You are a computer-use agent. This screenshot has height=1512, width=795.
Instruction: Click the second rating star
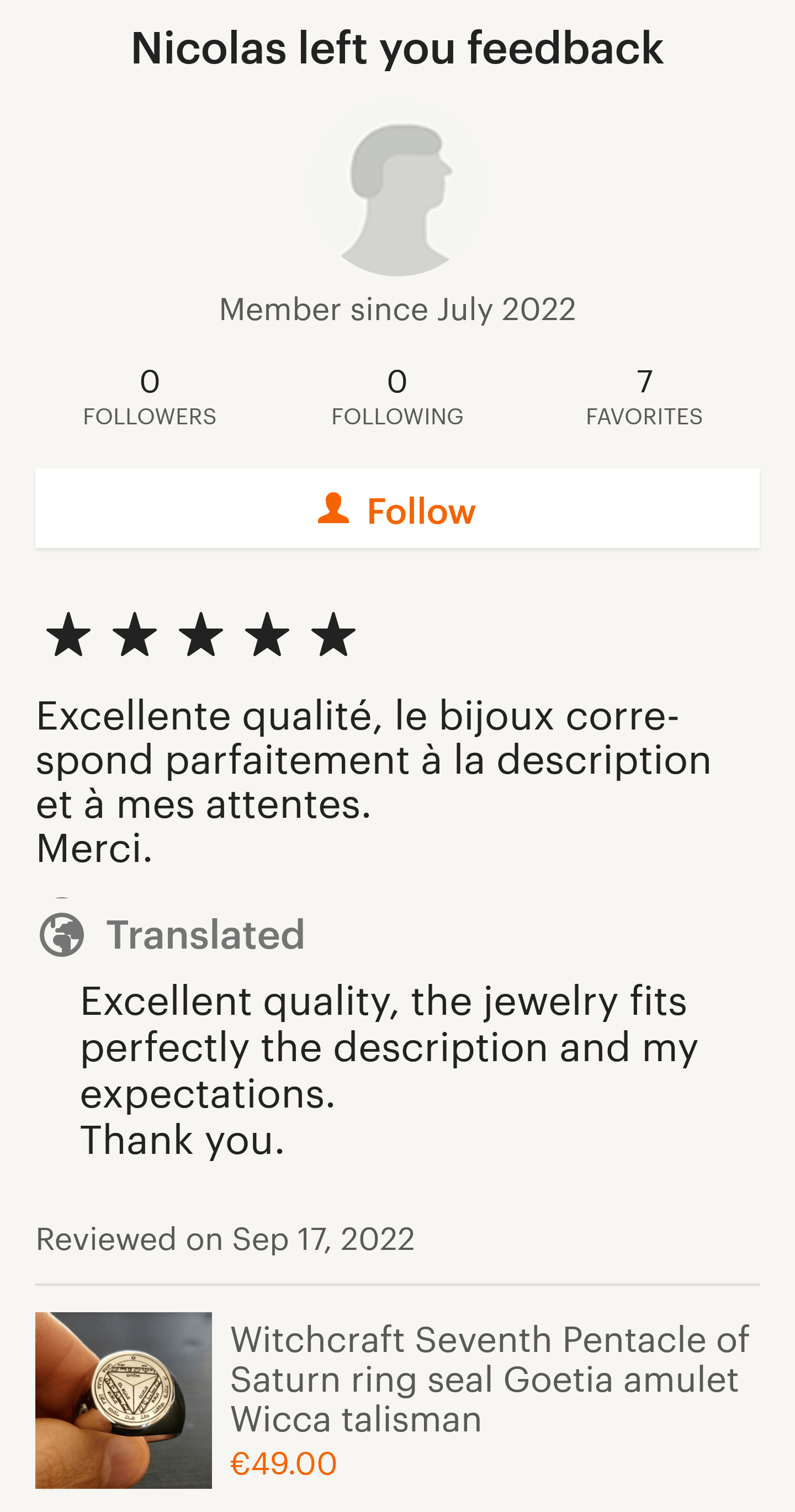[x=135, y=635]
